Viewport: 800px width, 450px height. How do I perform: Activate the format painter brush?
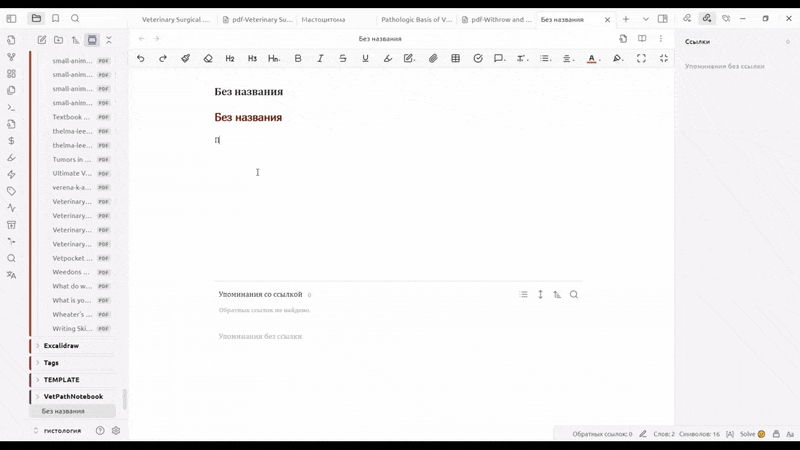185,59
